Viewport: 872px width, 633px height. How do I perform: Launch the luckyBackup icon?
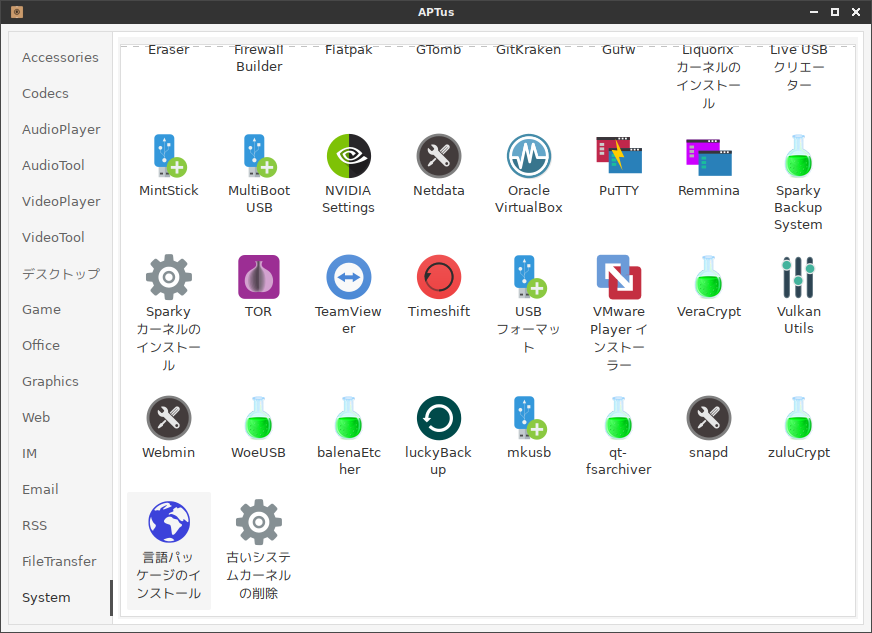(439, 418)
